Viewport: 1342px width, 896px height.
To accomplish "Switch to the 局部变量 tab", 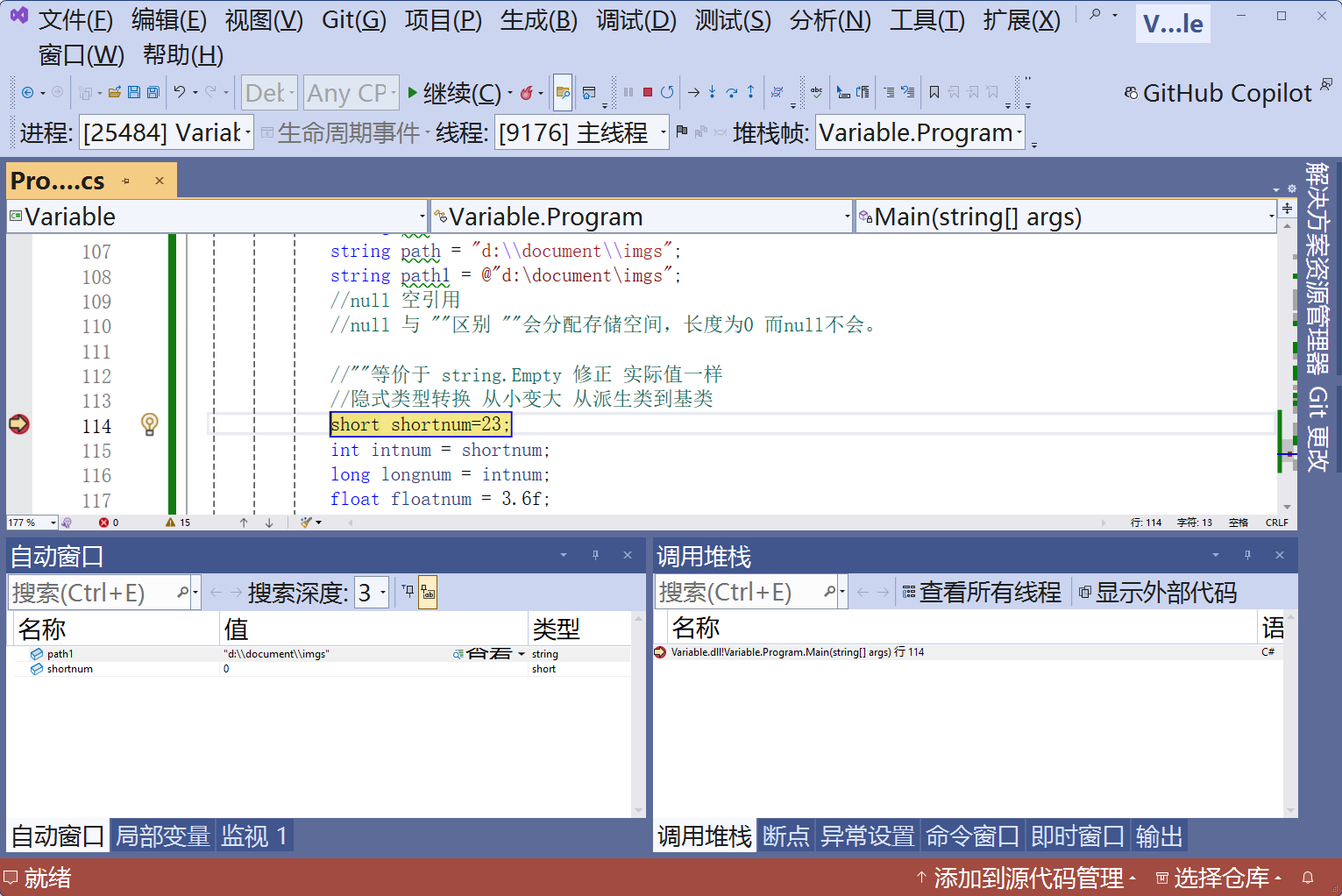I will pos(163,836).
